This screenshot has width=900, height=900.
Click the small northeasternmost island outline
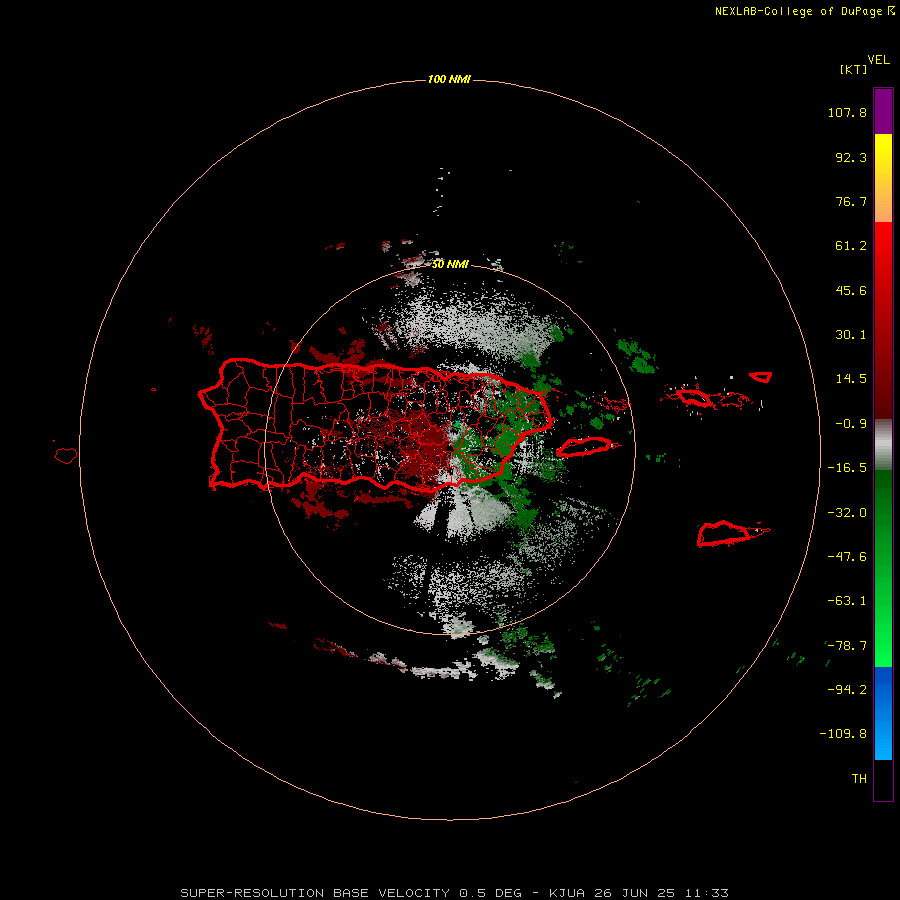761,377
